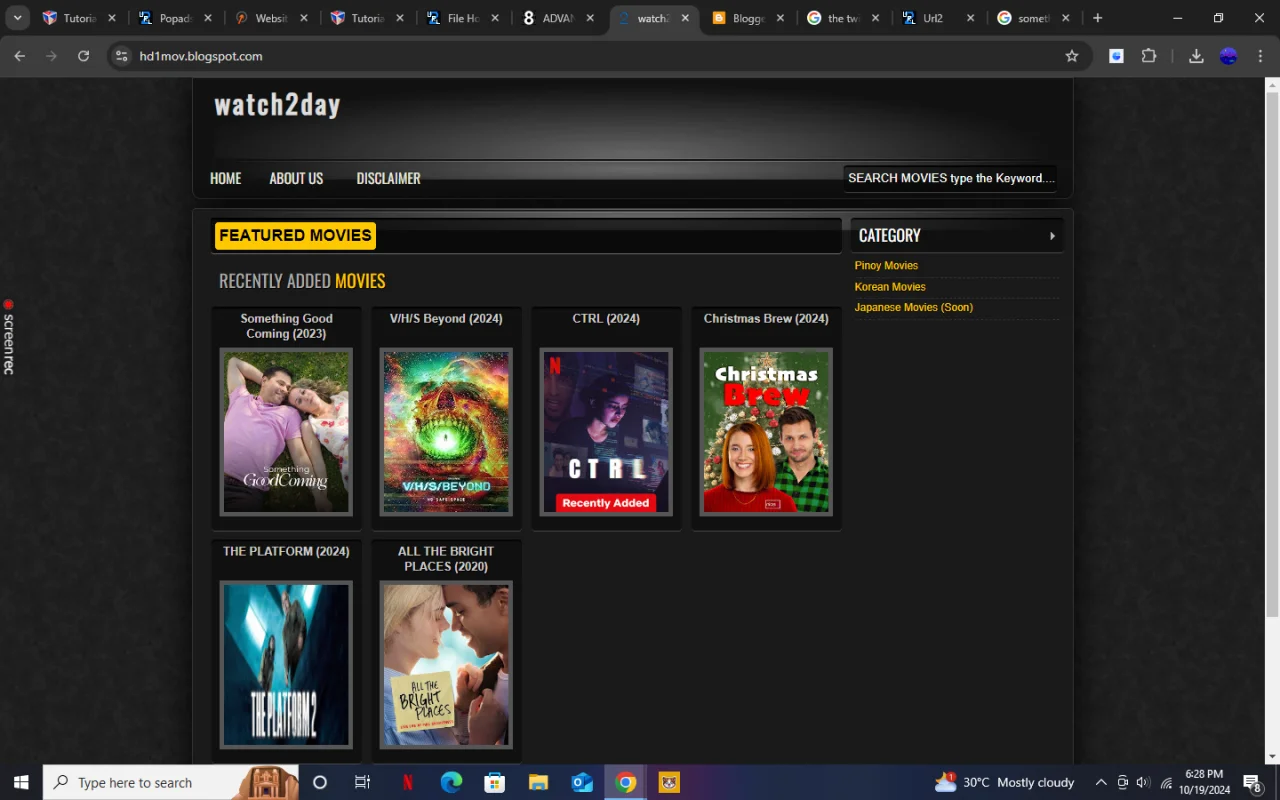This screenshot has width=1280, height=800.
Task: Reload the current page
Action: click(x=84, y=56)
